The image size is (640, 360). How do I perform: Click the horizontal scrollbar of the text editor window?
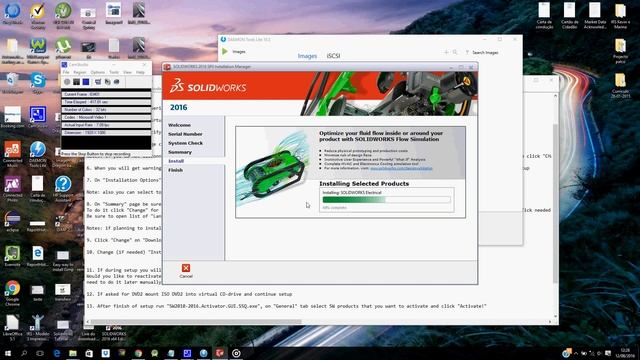point(195,322)
